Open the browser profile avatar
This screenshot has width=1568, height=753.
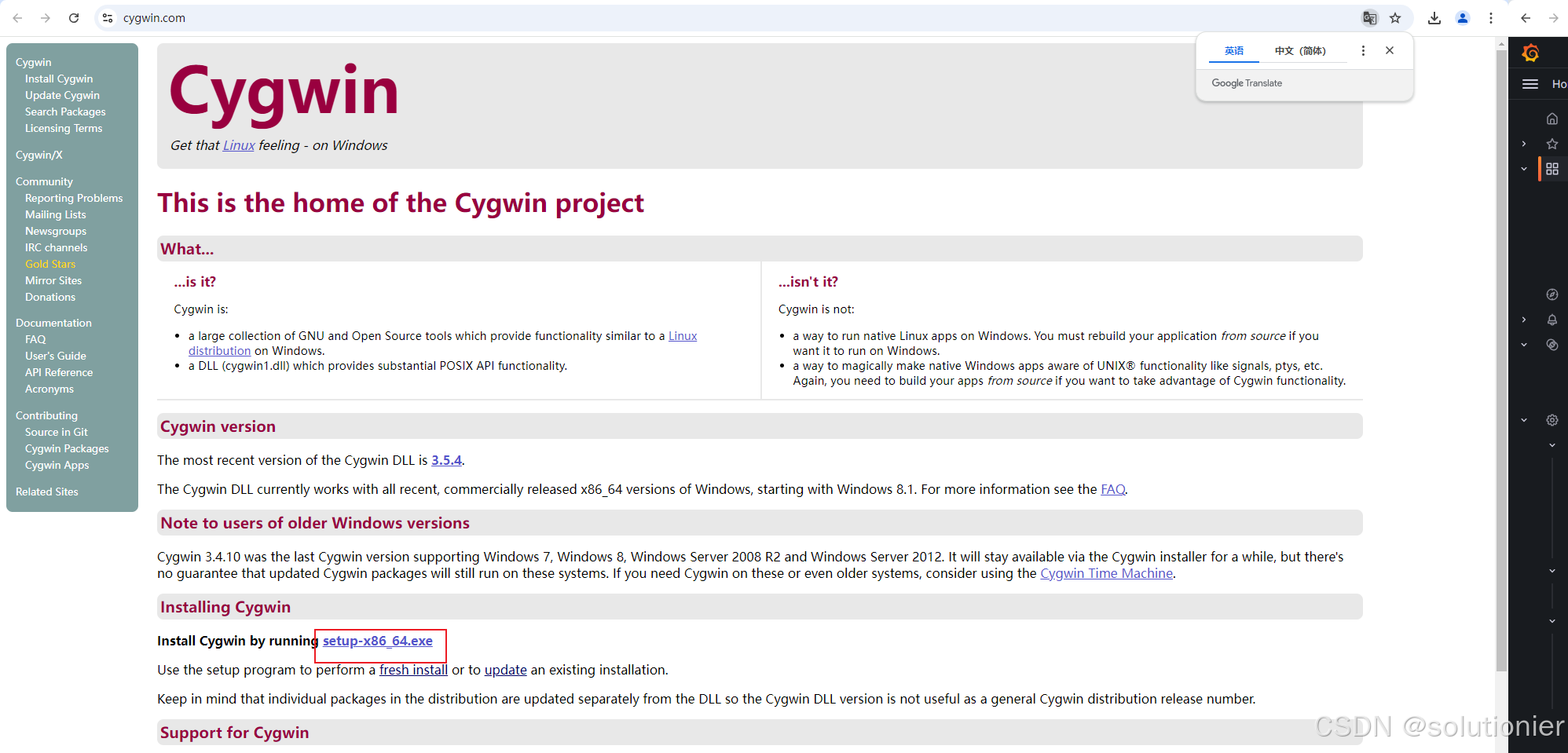click(x=1463, y=18)
